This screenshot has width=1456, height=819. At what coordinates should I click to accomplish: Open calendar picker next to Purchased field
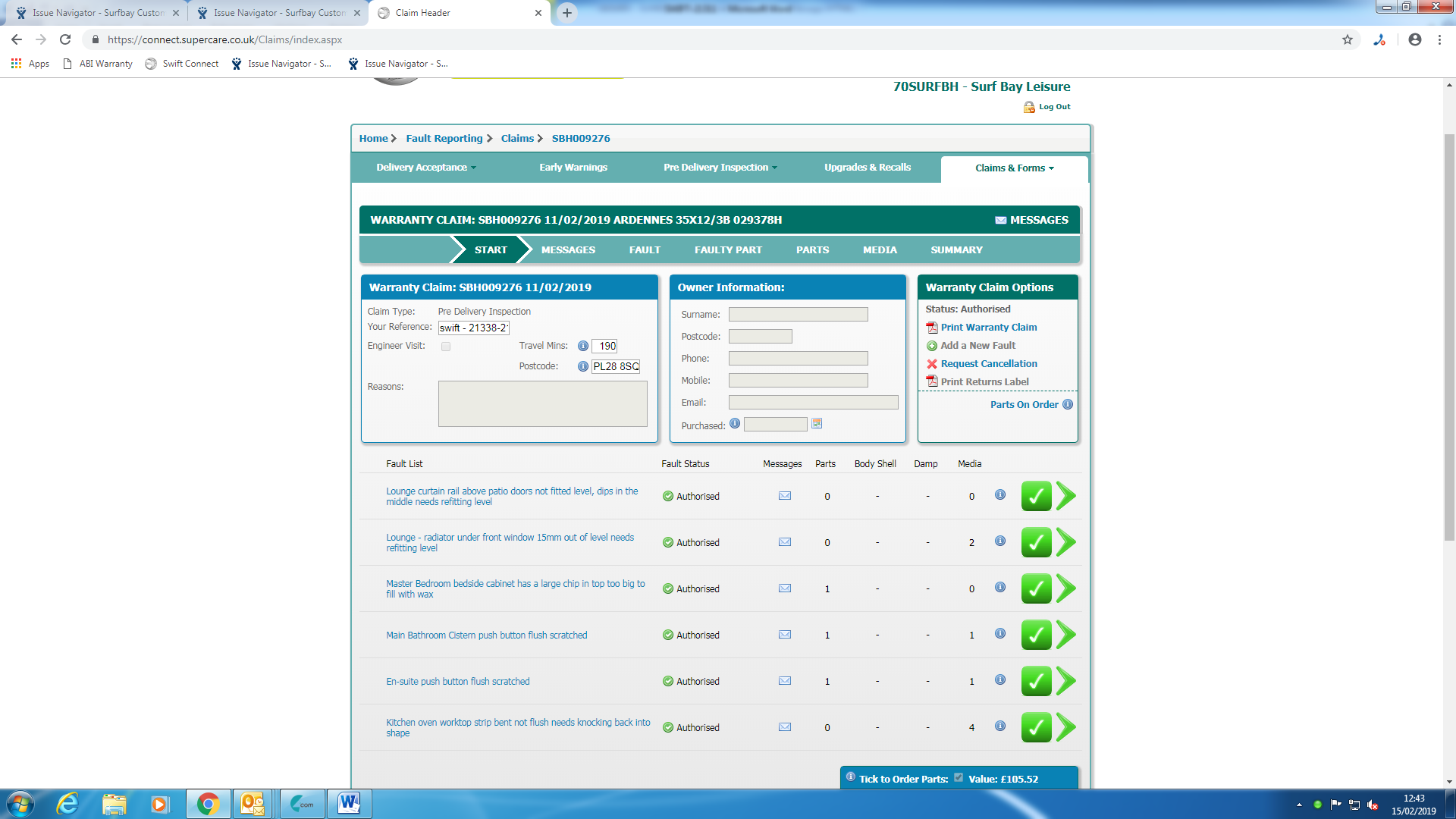coord(817,424)
